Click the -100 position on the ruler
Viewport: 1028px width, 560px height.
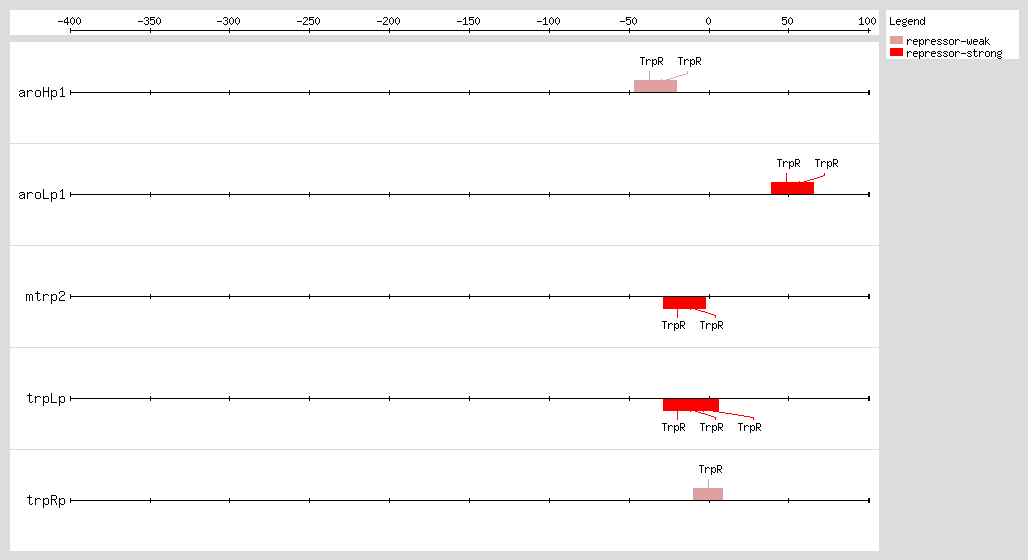click(x=549, y=22)
